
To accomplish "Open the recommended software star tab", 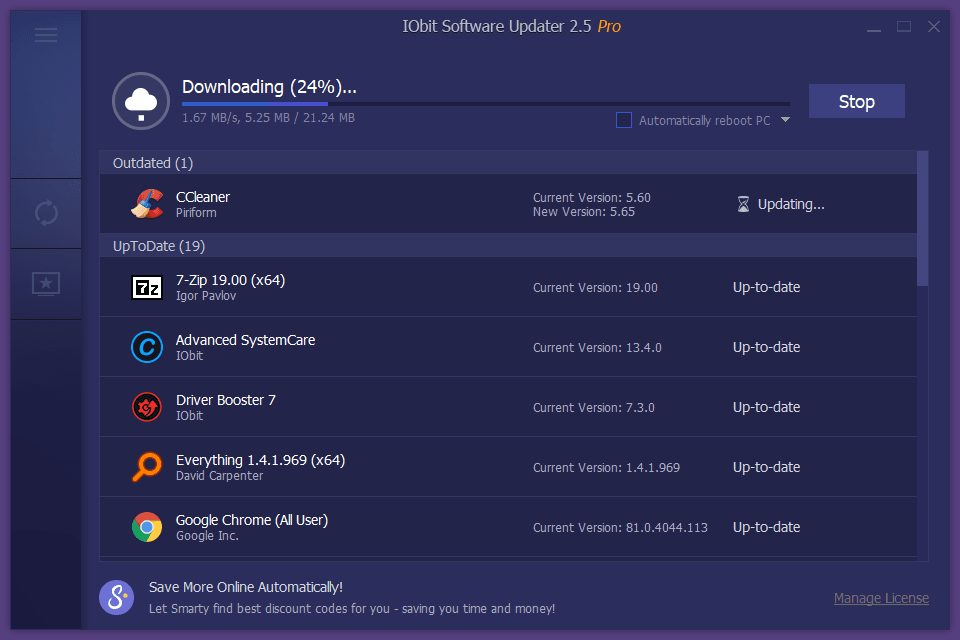I will (x=46, y=284).
